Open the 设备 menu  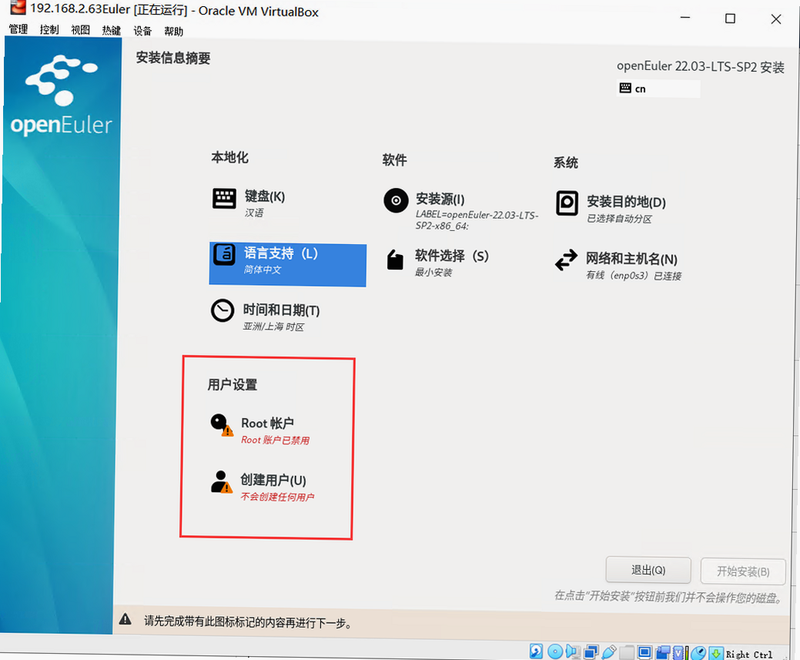click(x=142, y=32)
